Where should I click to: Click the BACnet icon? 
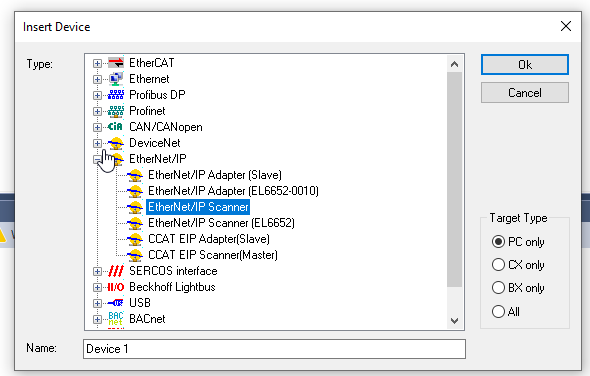click(x=116, y=319)
